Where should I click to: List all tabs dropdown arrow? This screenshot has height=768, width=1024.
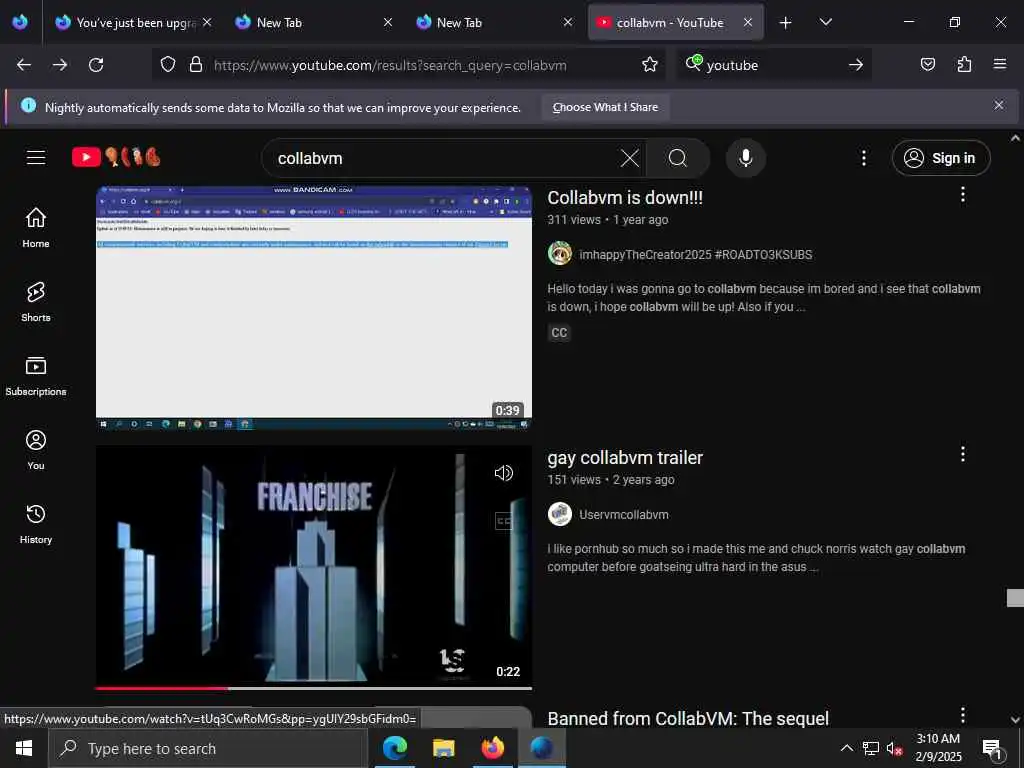(825, 22)
